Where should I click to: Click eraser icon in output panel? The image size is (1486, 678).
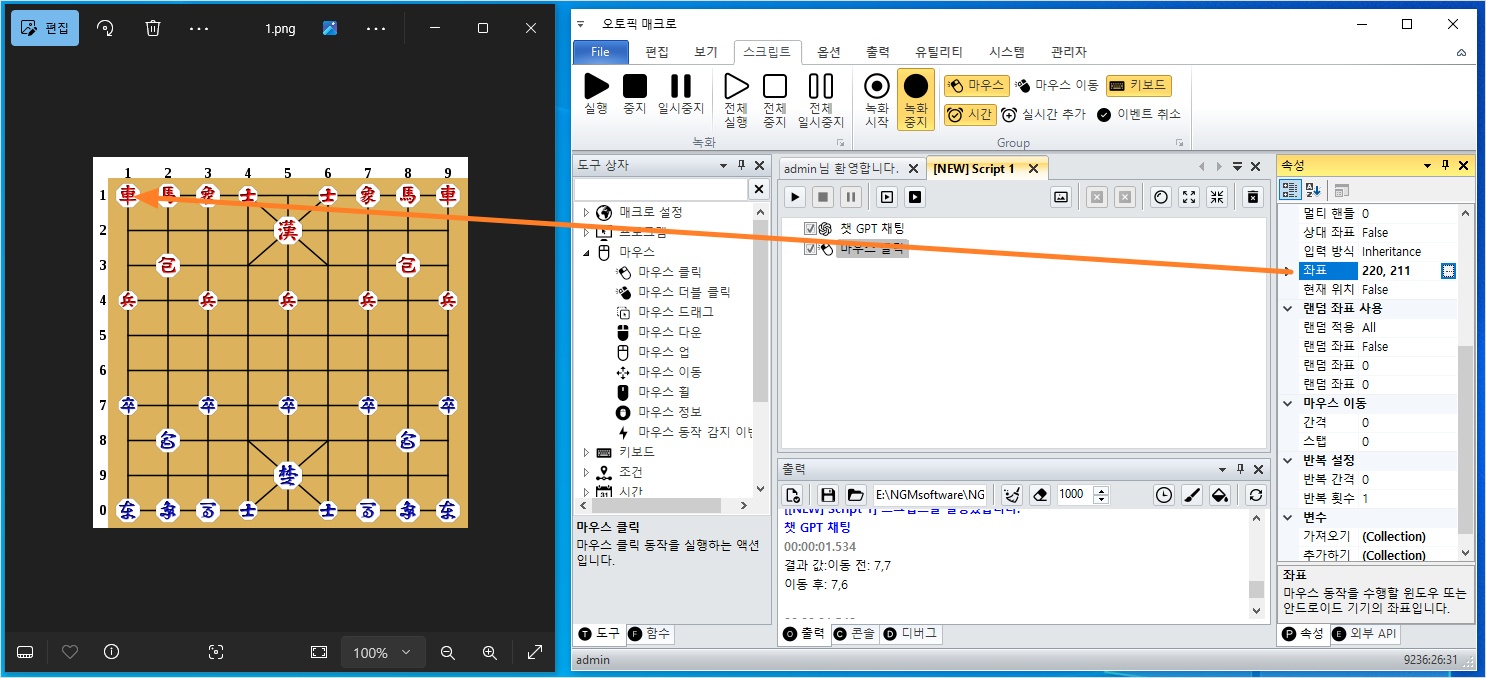point(1040,494)
